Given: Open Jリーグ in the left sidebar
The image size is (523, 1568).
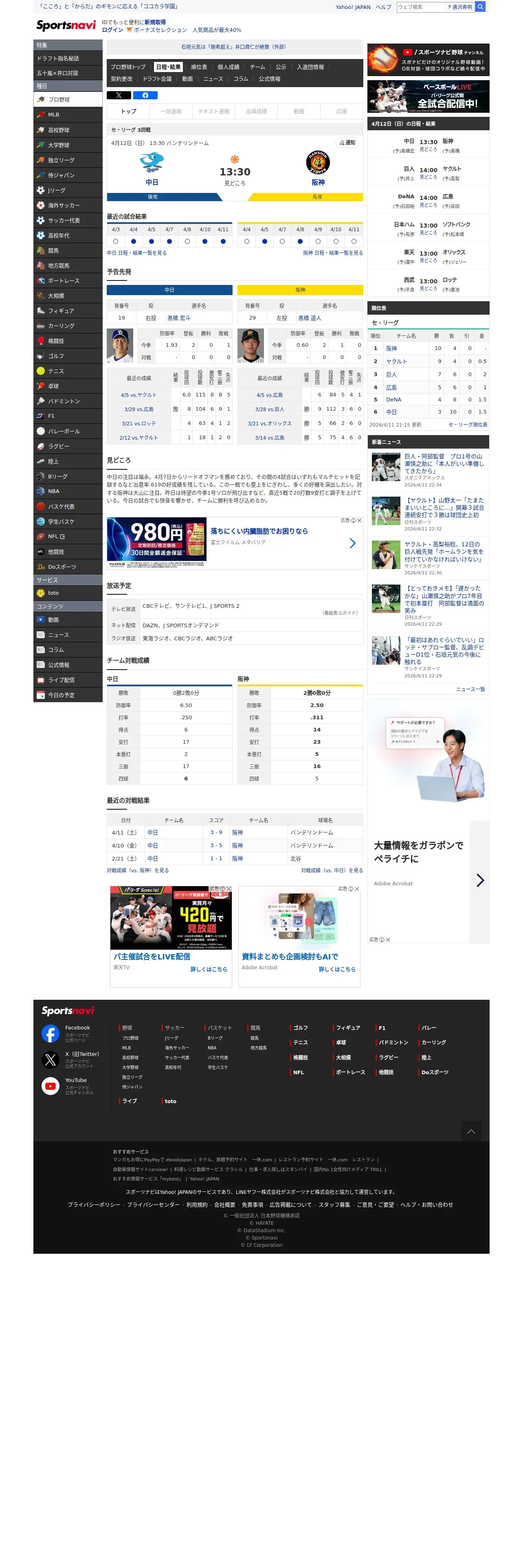Looking at the screenshot, I should click(68, 190).
